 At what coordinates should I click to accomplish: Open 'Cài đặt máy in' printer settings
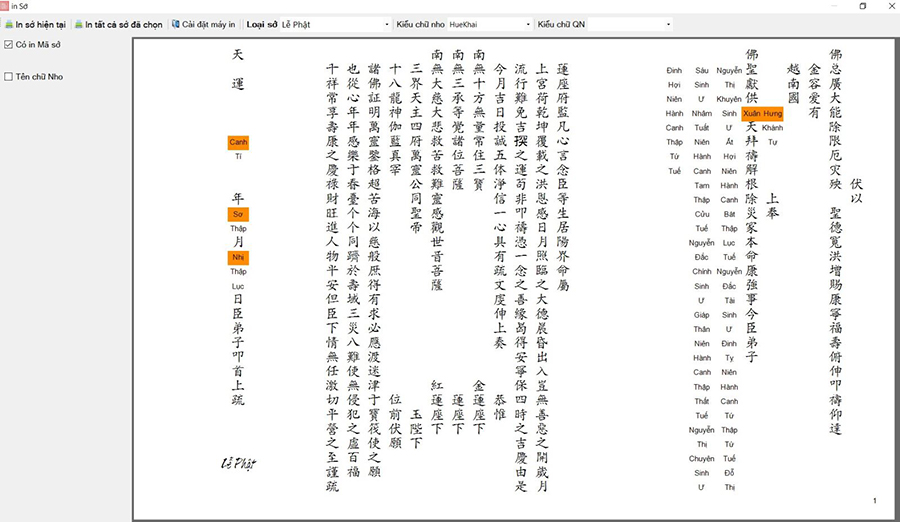[x=204, y=25]
